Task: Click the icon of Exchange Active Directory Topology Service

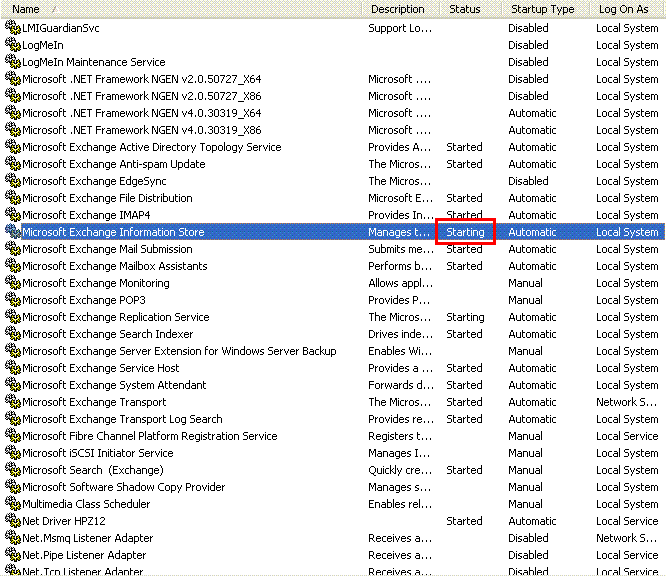Action: point(13,147)
